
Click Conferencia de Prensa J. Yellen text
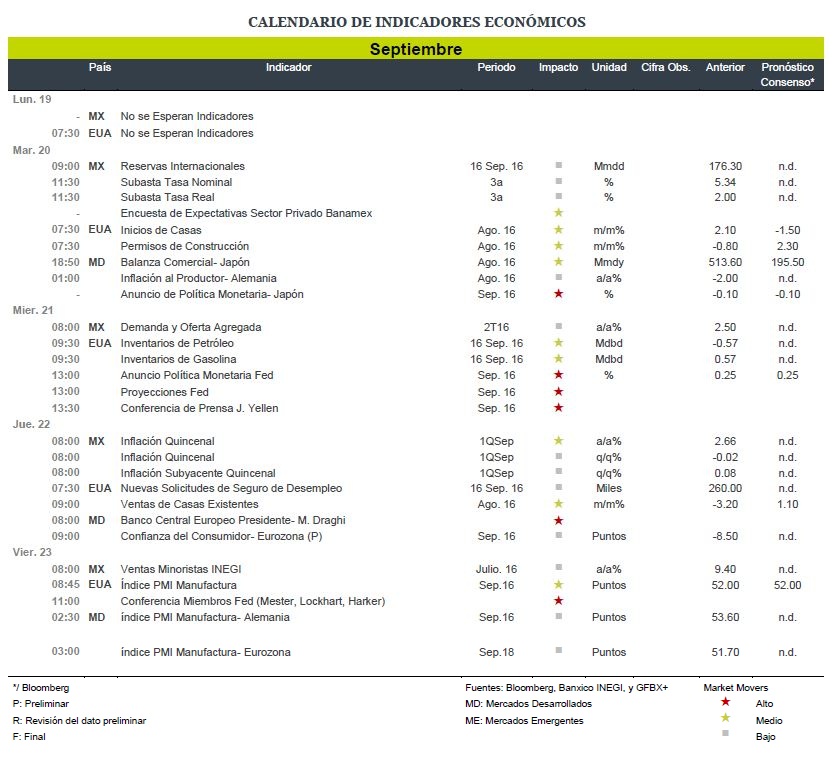[199, 408]
